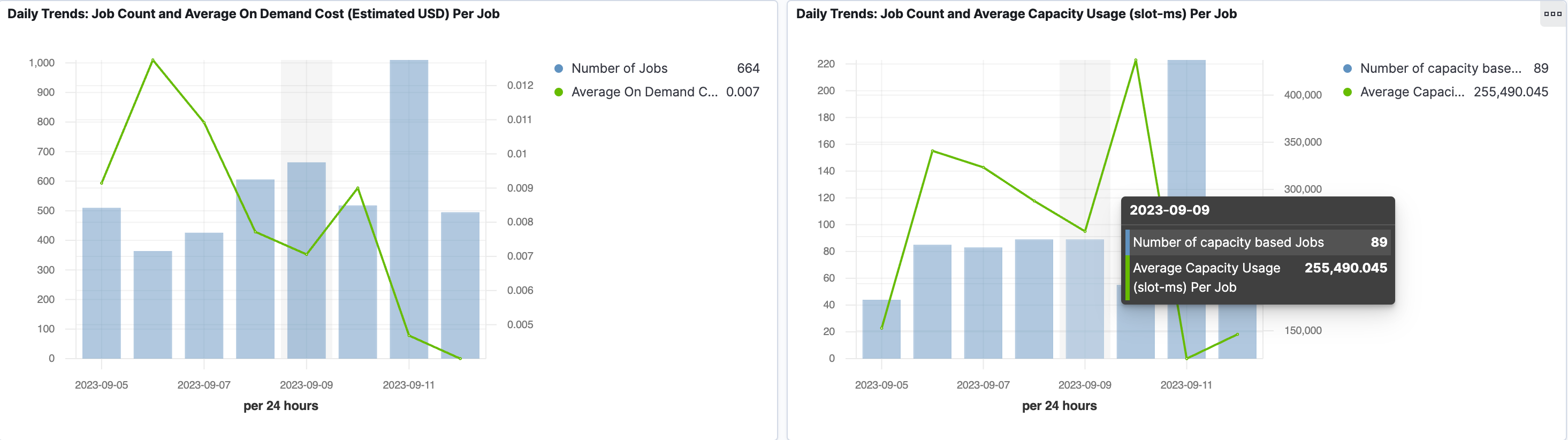Click the tooltip value 255,490.045

1346,268
